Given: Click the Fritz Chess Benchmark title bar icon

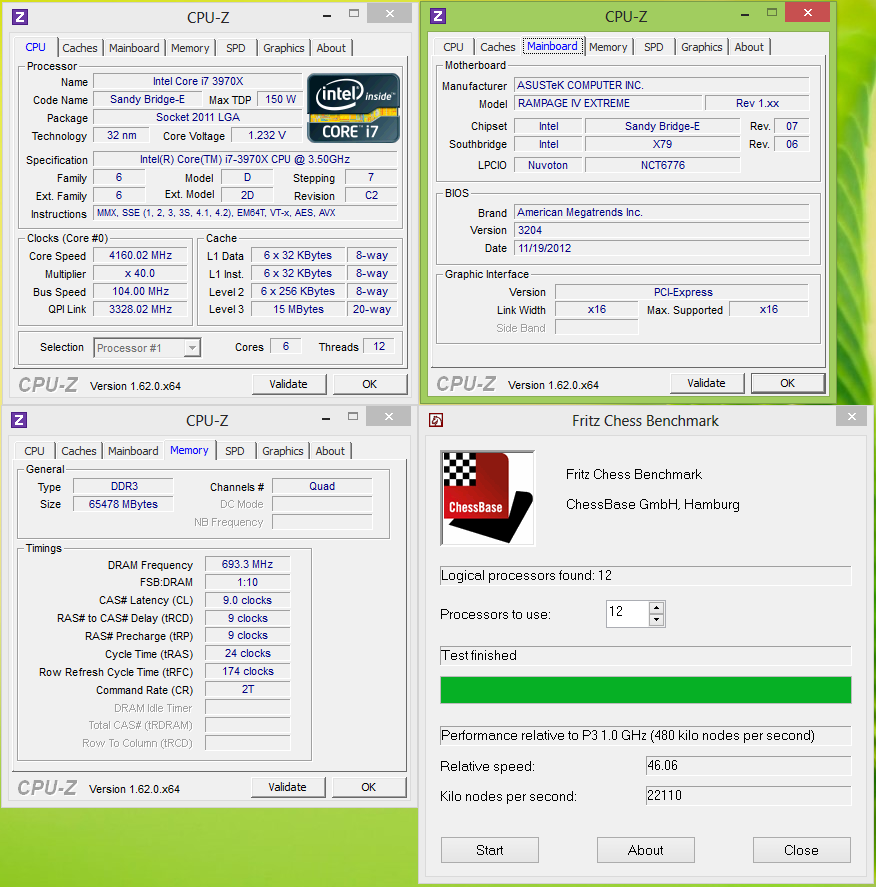Looking at the screenshot, I should click(436, 420).
